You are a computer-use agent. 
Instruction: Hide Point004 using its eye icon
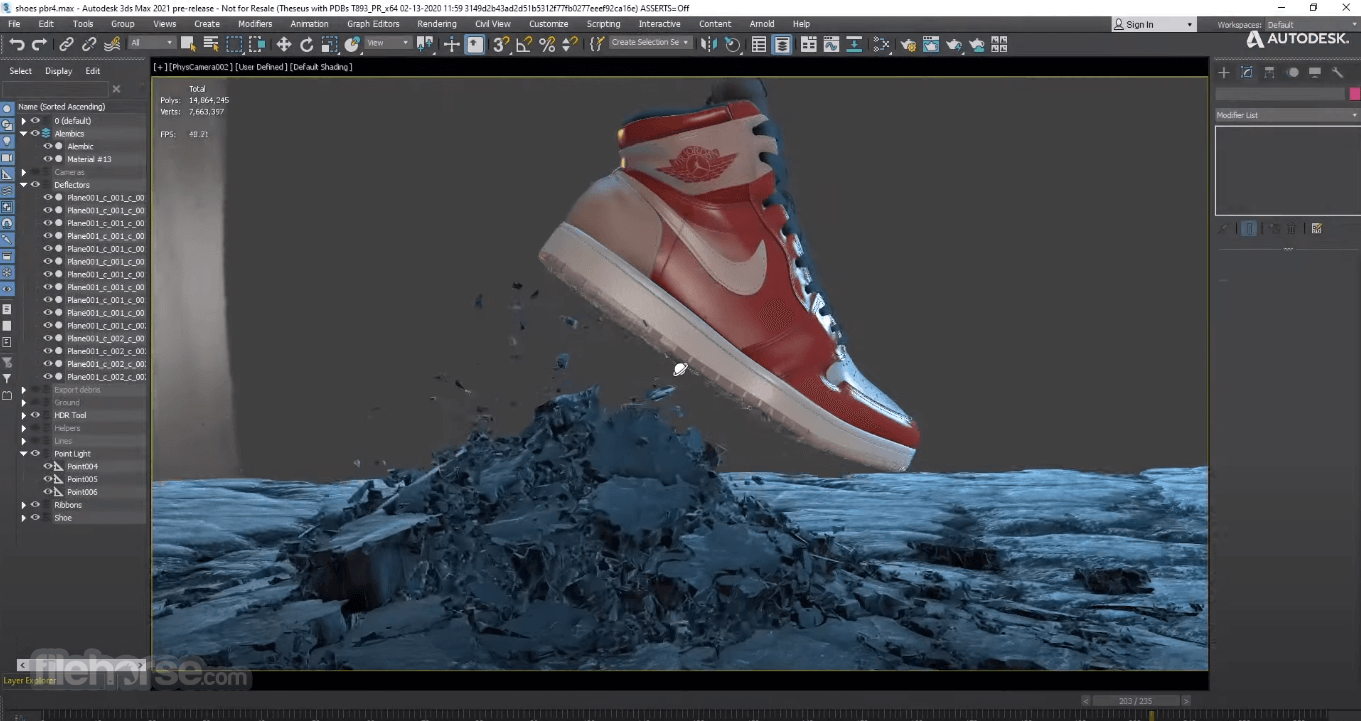point(48,466)
